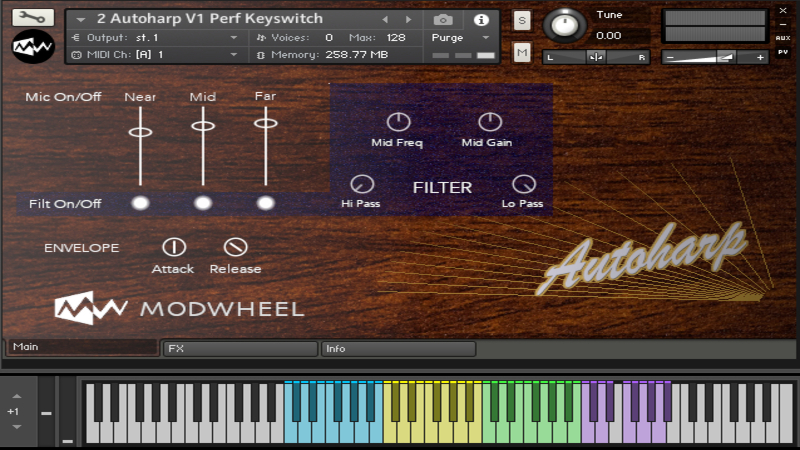
Task: Click the pan slider center handle
Action: (x=595, y=57)
